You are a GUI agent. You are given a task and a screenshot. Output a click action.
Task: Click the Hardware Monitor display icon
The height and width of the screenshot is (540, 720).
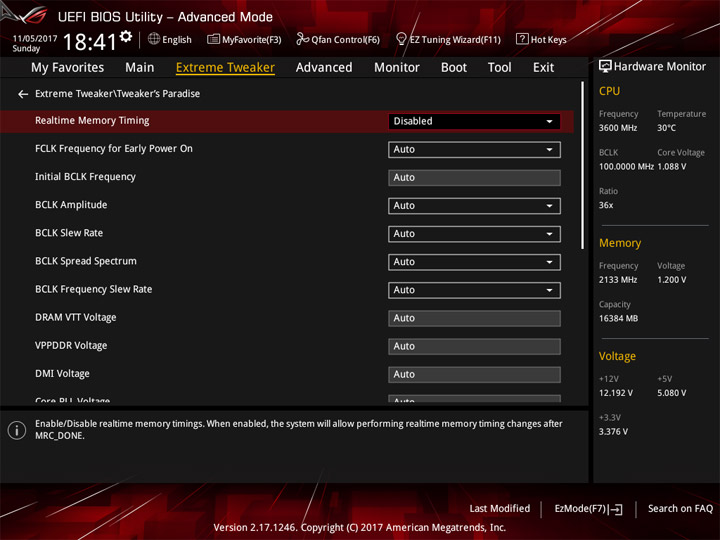point(605,67)
